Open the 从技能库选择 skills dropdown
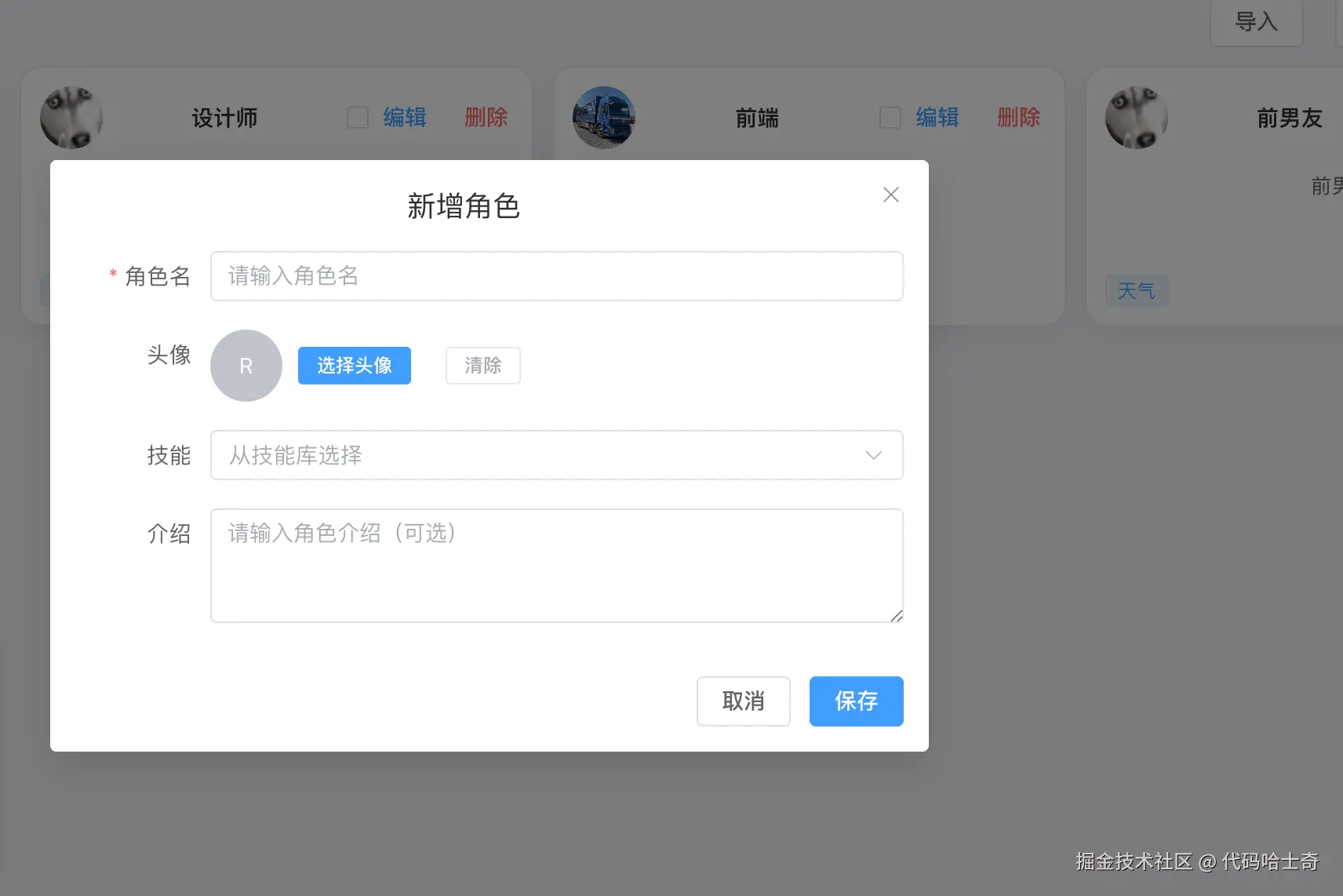 (x=556, y=455)
